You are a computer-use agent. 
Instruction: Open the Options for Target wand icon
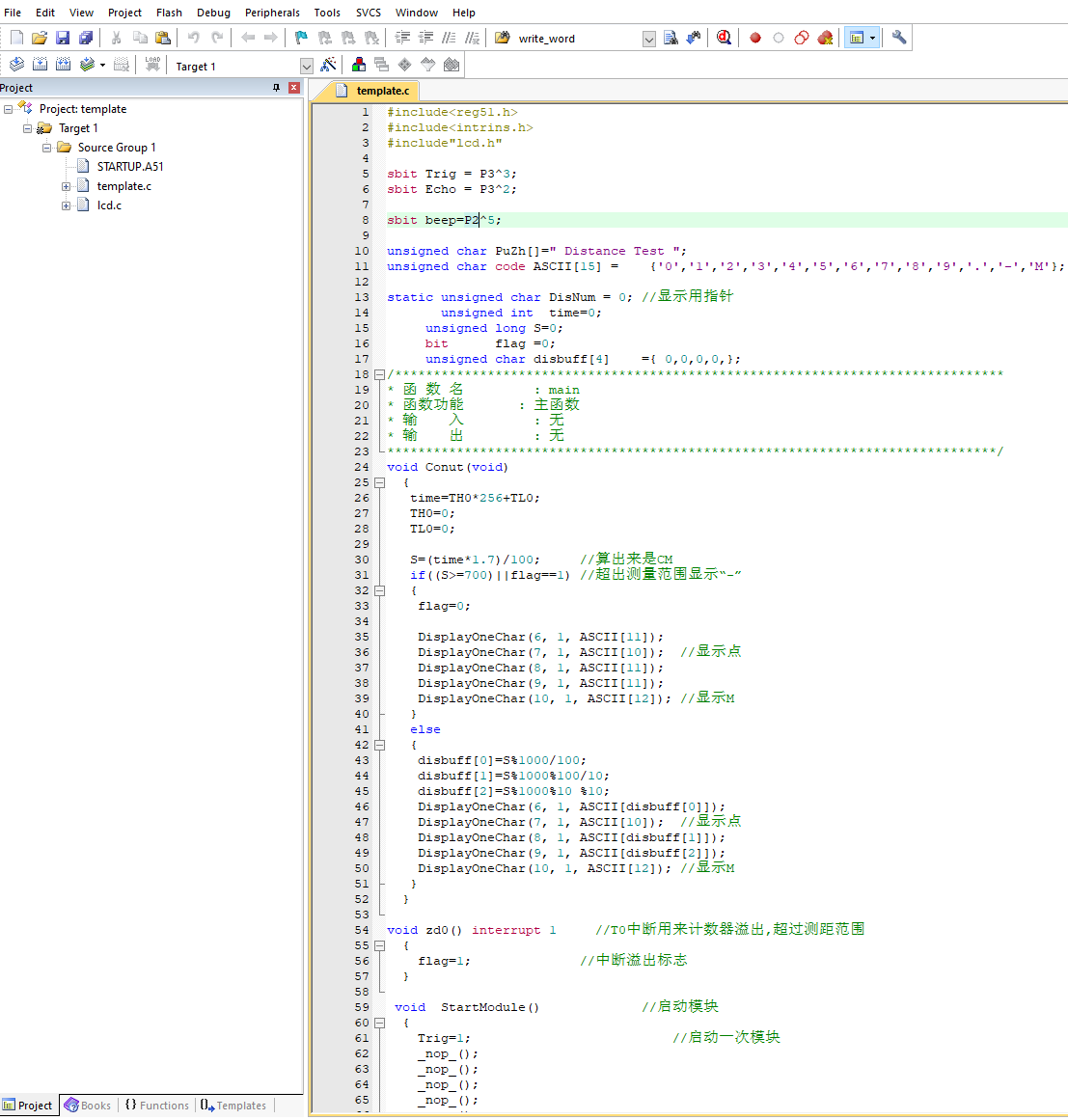click(329, 65)
